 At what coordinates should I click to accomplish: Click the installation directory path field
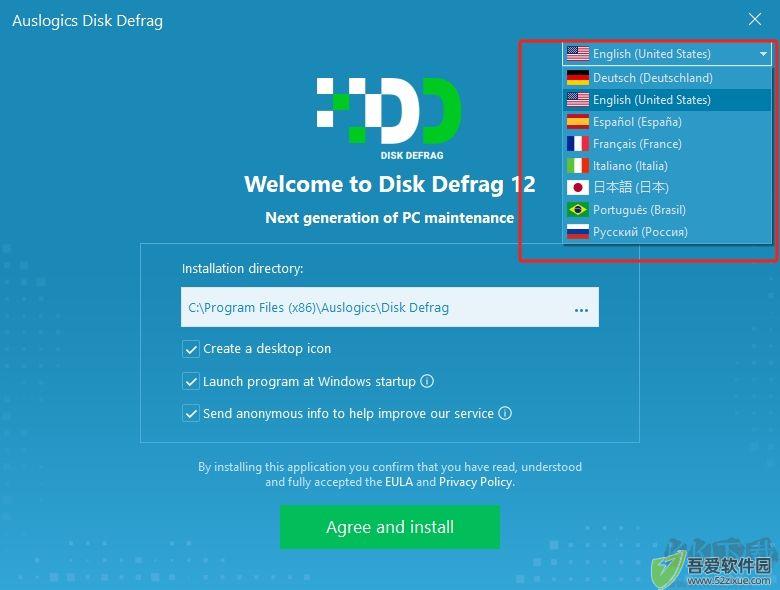click(390, 307)
